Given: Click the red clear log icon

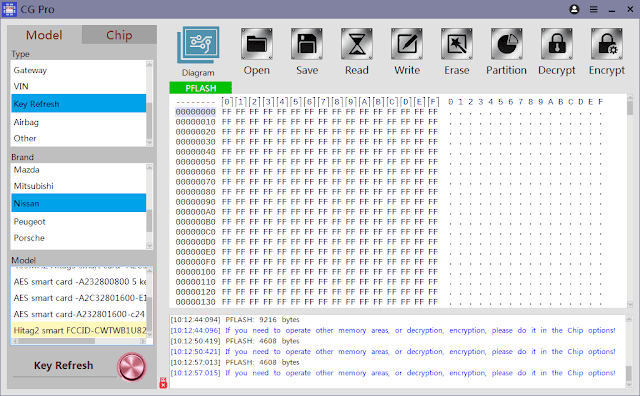Looking at the screenshot, I should point(163,383).
